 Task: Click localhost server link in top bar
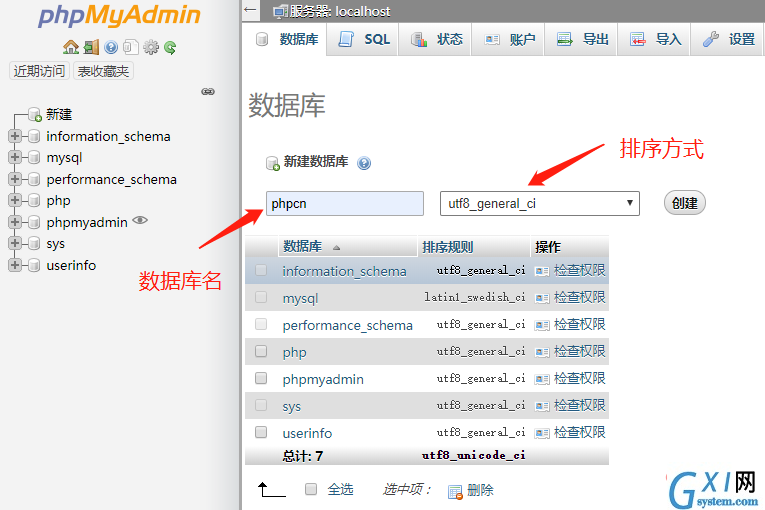pyautogui.click(x=362, y=11)
